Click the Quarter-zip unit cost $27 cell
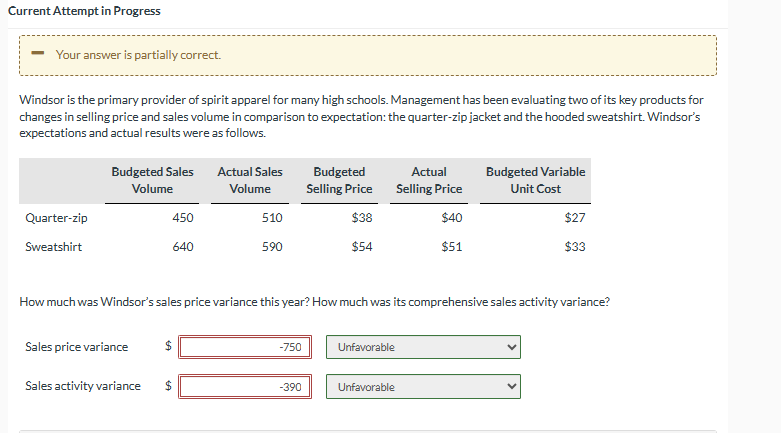Image resolution: width=781 pixels, height=433 pixels. coord(575,218)
